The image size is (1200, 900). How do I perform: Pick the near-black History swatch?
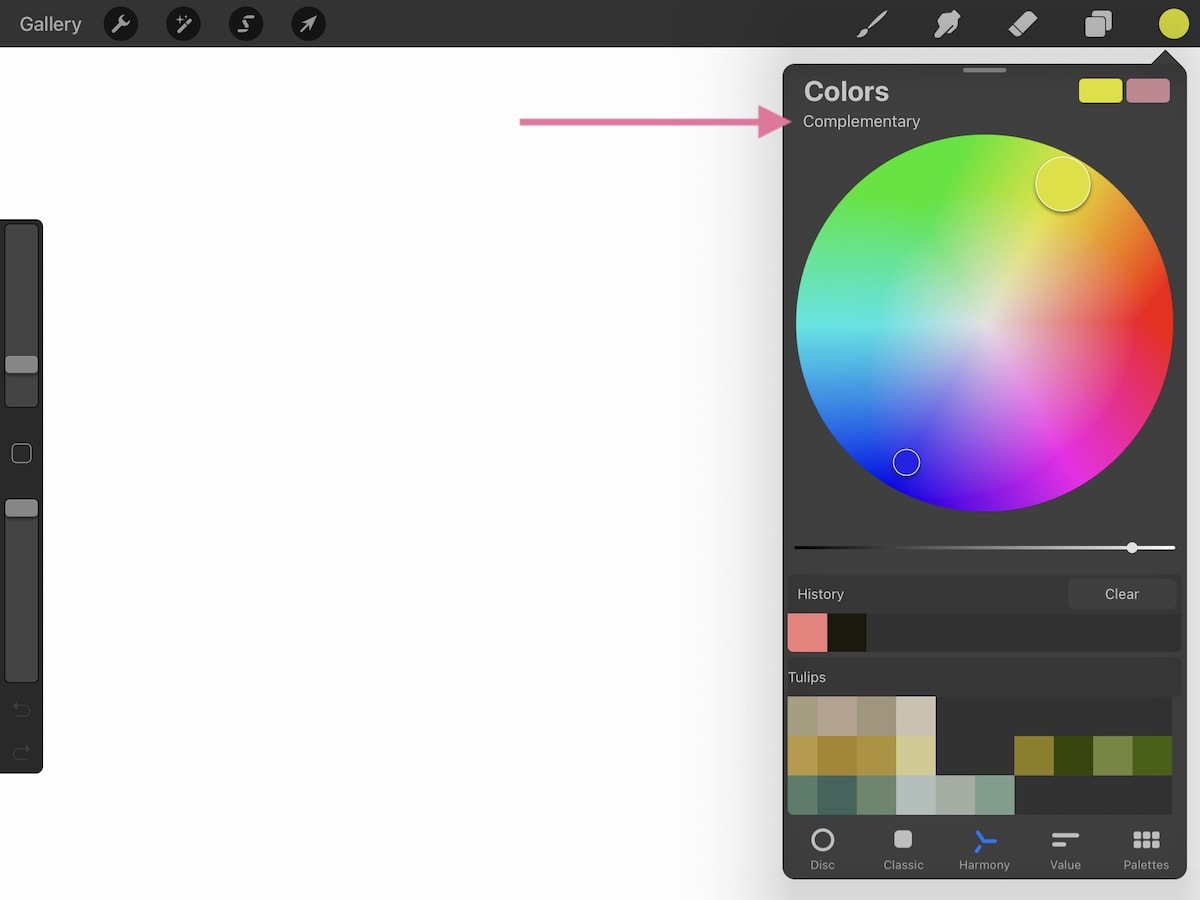tap(847, 633)
